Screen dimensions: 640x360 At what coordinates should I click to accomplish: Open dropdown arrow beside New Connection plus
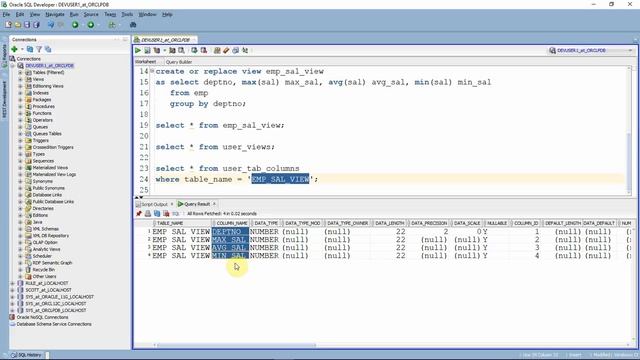click(x=22, y=49)
